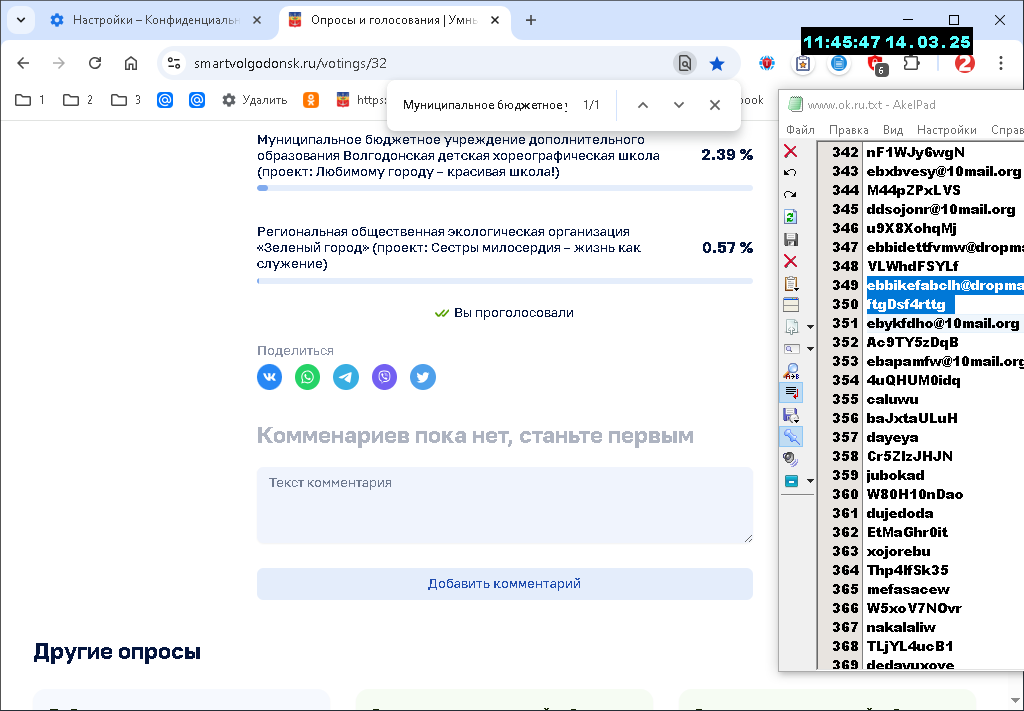1024x711 pixels.
Task: Click the redo arrow in AkelPad toolbar
Action: (x=790, y=195)
